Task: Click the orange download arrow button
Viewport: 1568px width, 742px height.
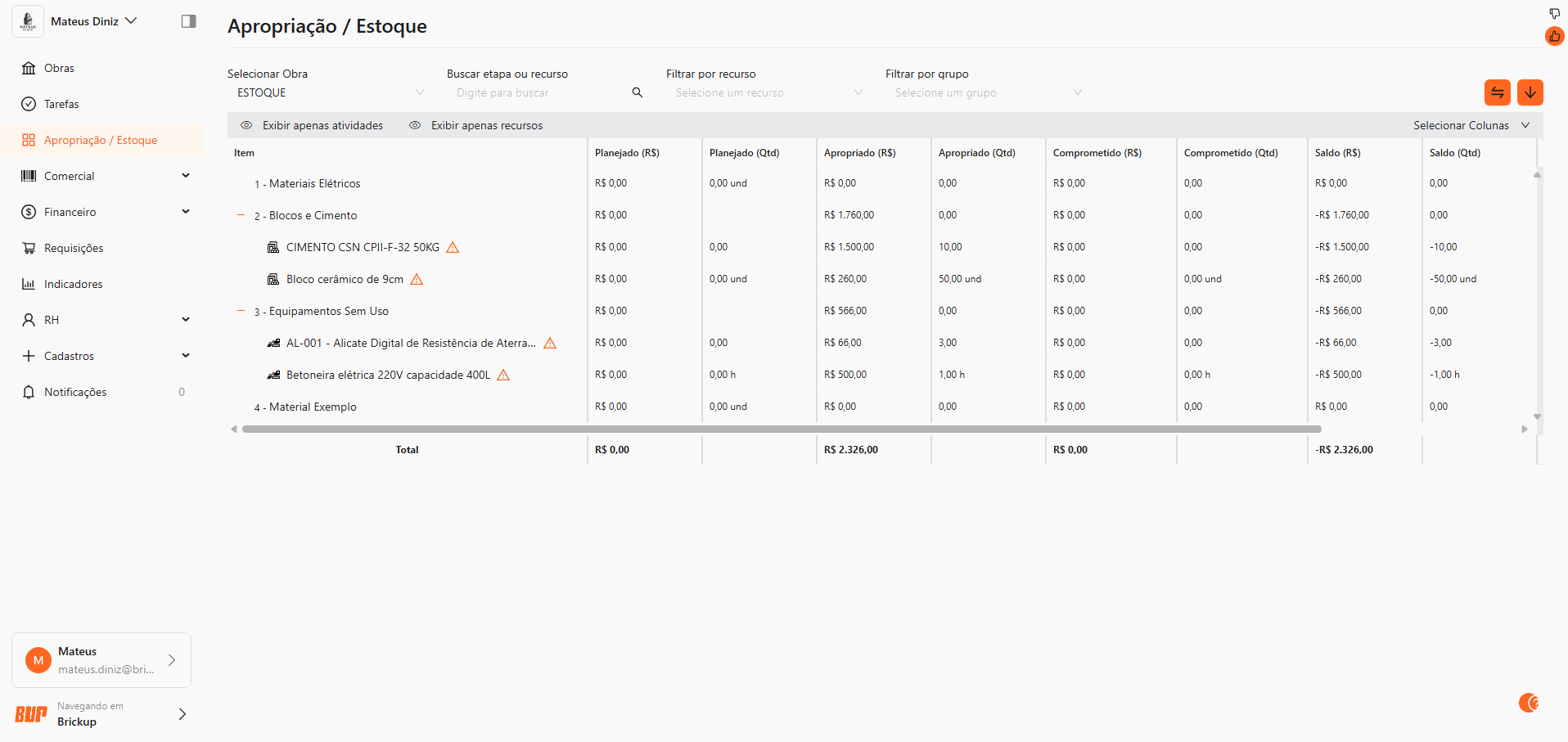Action: click(1530, 92)
